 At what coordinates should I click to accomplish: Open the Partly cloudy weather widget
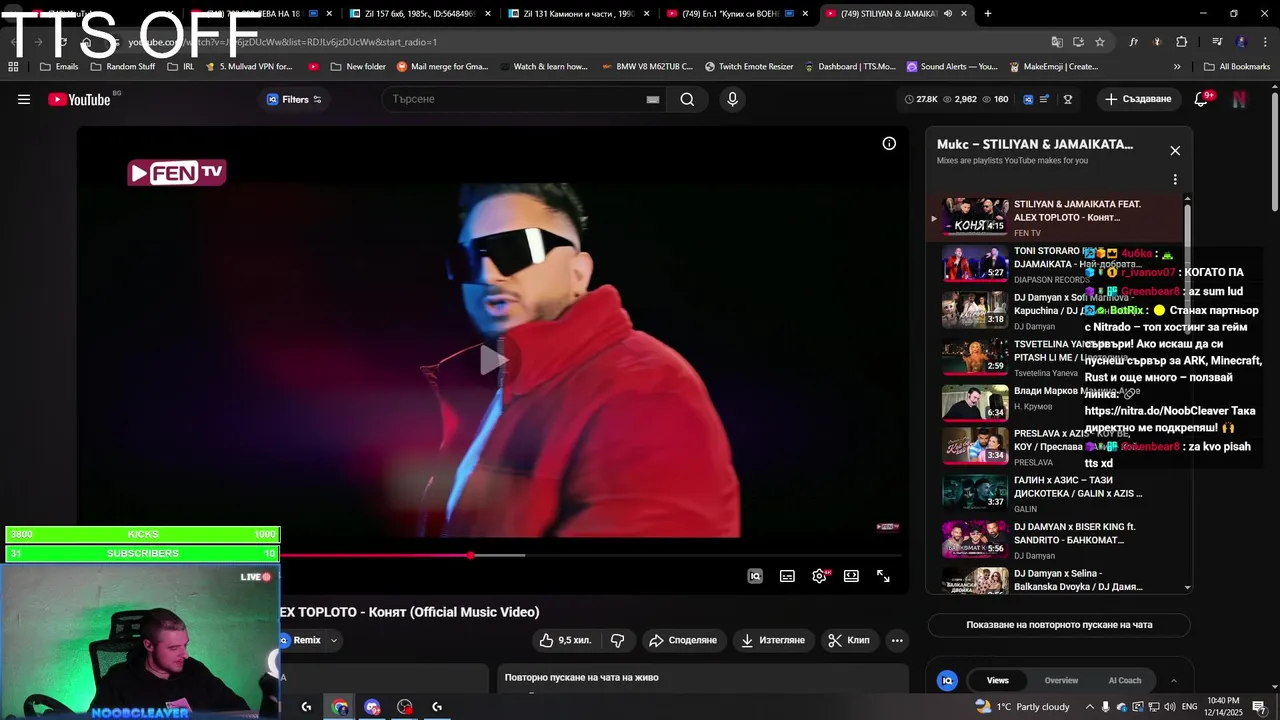point(1022,707)
